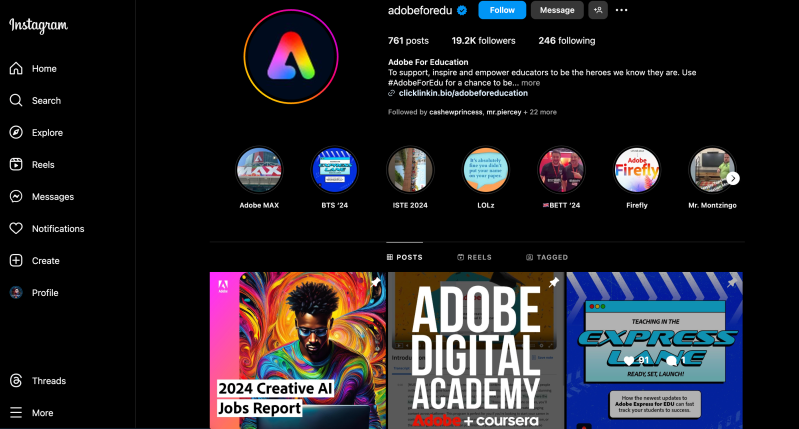This screenshot has width=799, height=429.
Task: Follow the adobeforedu account
Action: 502,10
